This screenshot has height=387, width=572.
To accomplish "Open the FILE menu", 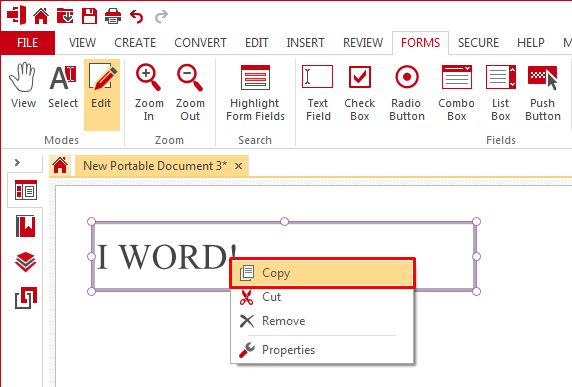I will pos(28,43).
